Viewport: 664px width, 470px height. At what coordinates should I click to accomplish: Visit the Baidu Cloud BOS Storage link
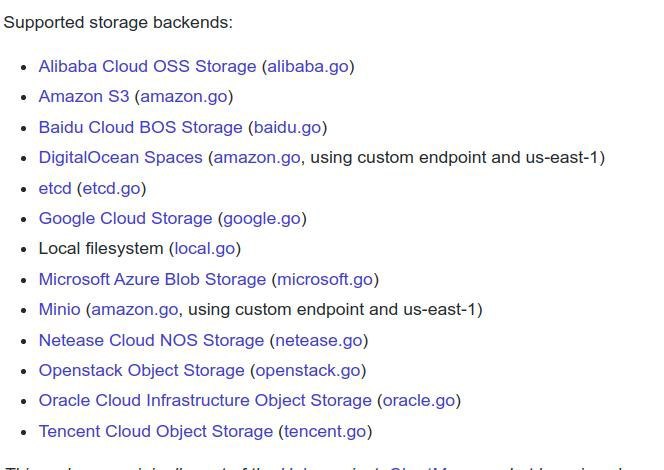click(141, 127)
